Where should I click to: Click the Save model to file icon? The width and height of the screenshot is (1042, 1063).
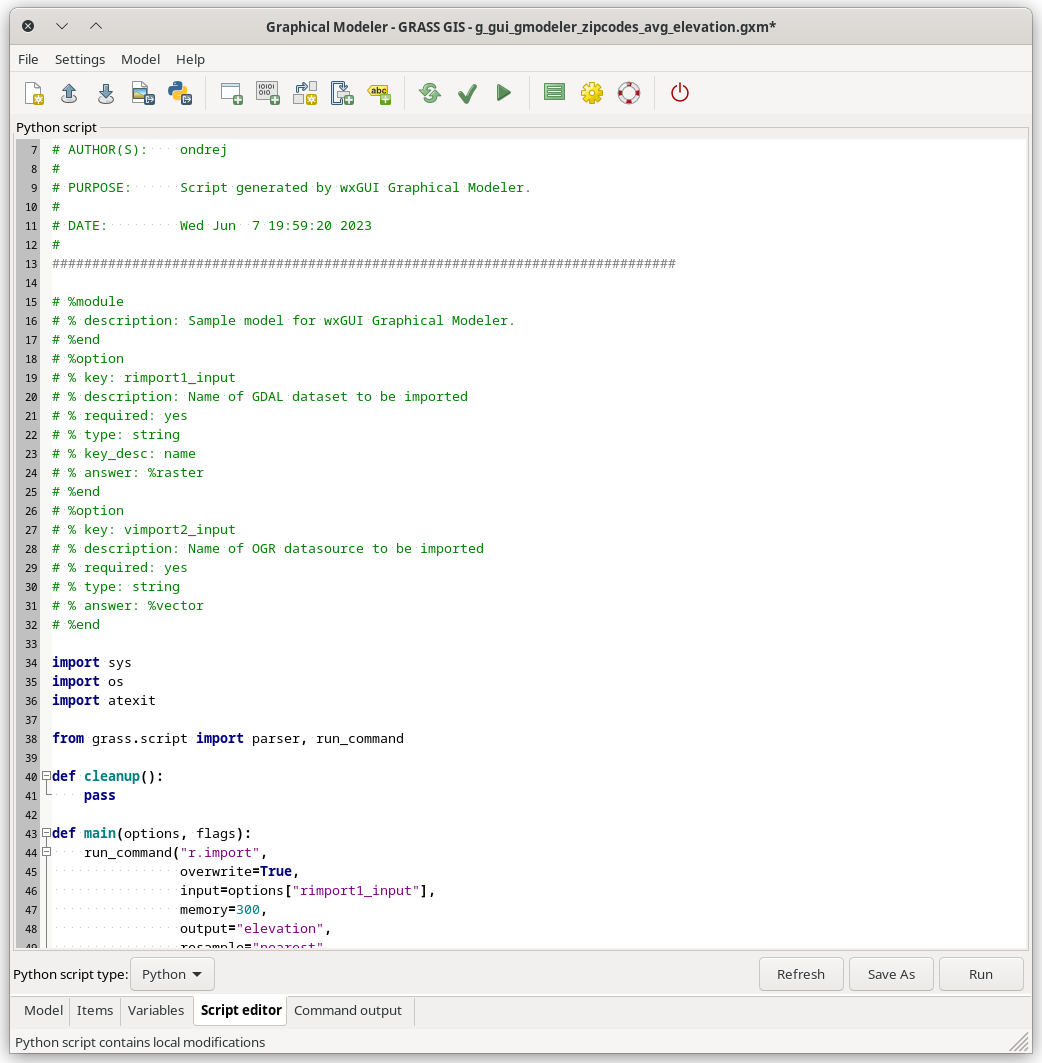tap(105, 93)
